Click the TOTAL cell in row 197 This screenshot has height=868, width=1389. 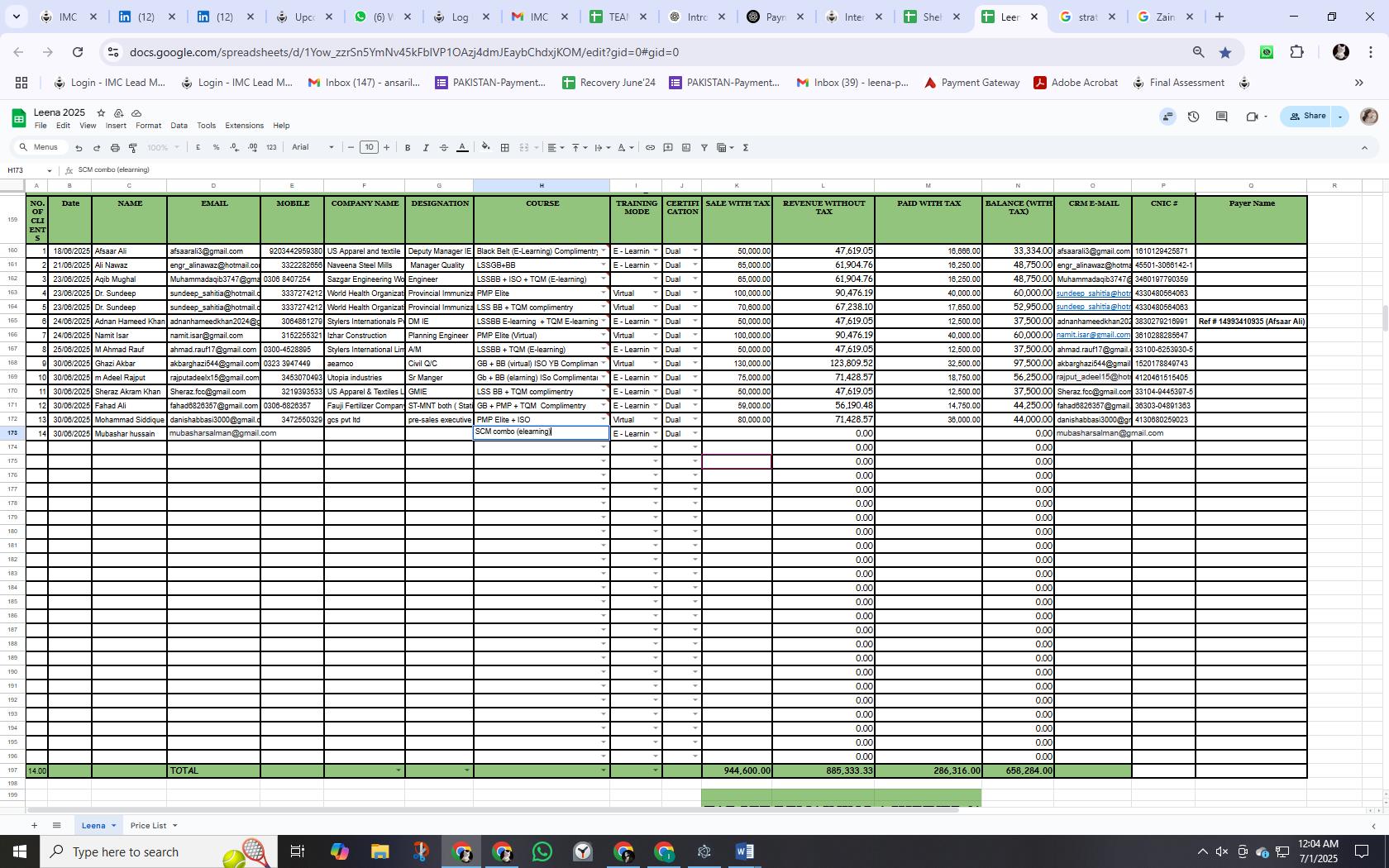(x=213, y=770)
